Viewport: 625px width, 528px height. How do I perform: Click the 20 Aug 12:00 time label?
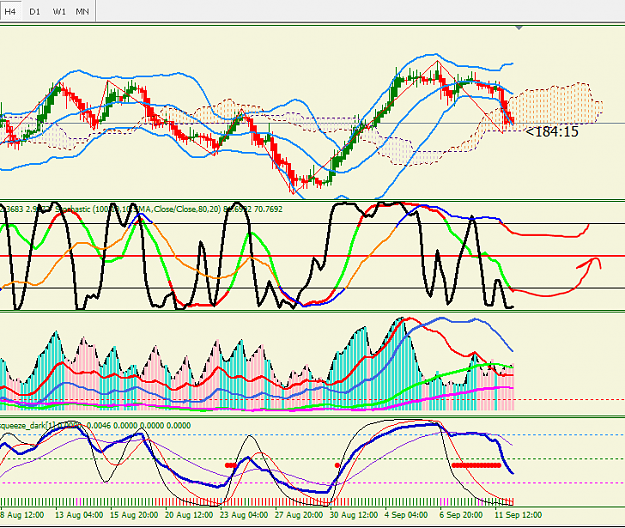tap(189, 515)
